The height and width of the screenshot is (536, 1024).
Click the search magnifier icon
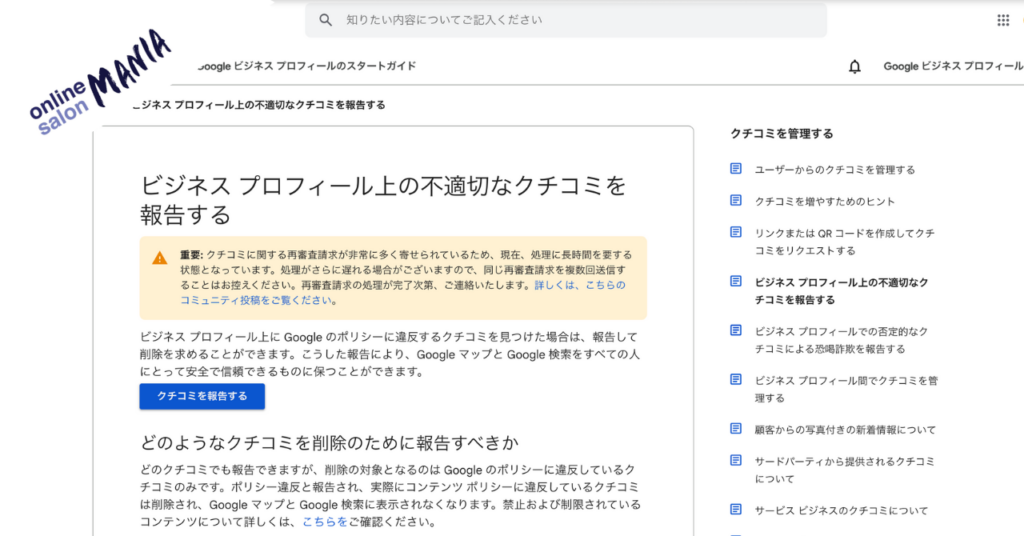pos(325,20)
